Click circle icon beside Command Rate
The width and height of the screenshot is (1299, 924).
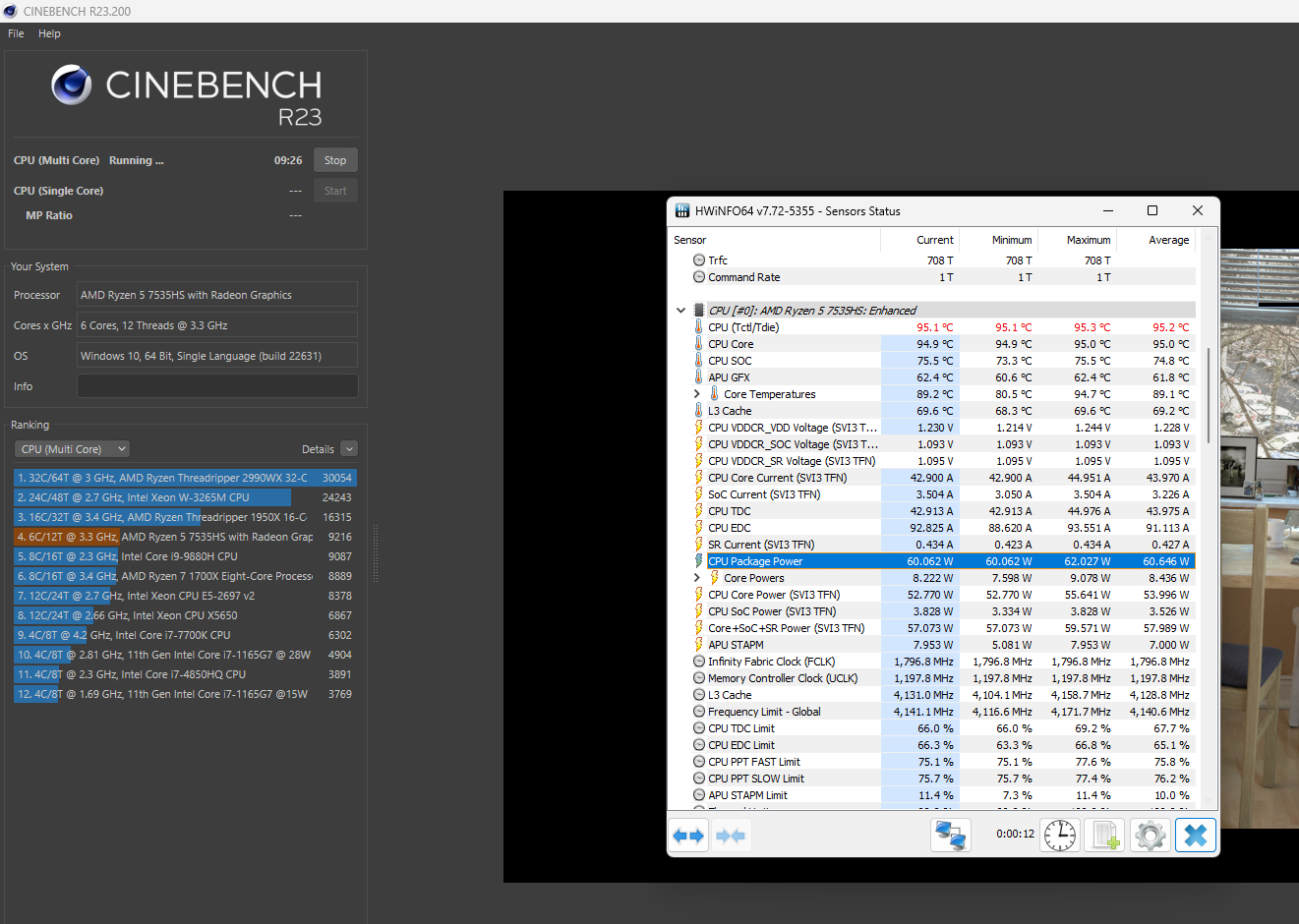pos(699,277)
